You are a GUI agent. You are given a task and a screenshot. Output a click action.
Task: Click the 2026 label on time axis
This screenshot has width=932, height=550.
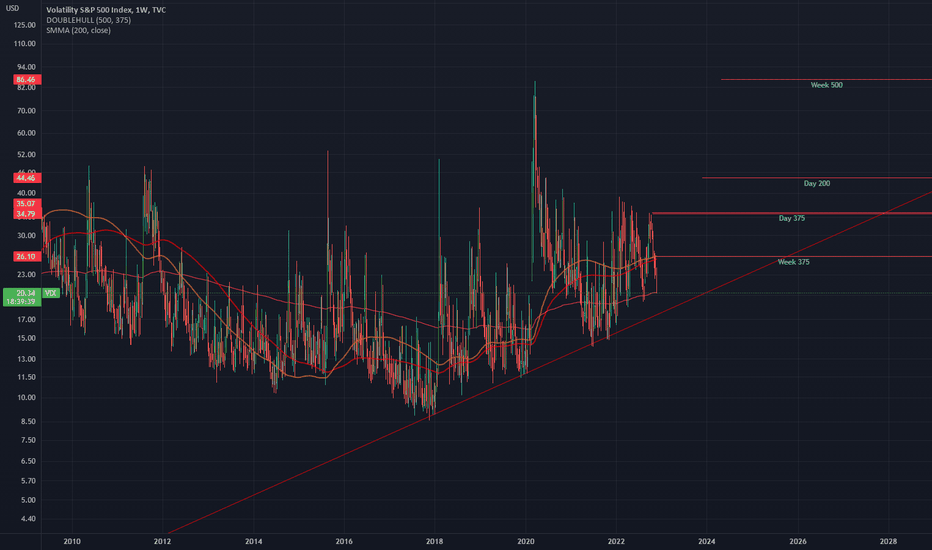pos(798,541)
